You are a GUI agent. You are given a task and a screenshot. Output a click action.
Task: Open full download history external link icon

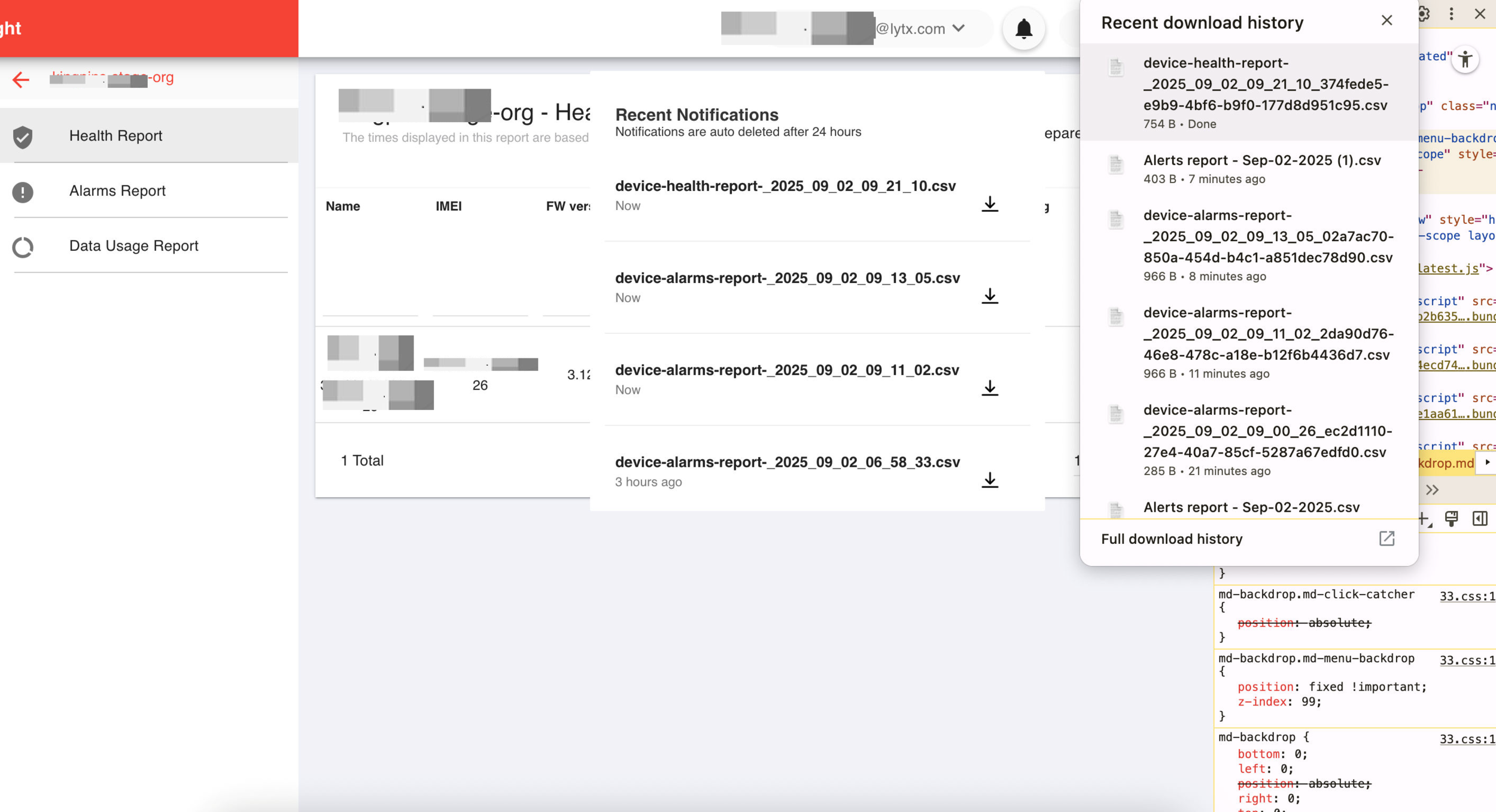click(x=1386, y=539)
